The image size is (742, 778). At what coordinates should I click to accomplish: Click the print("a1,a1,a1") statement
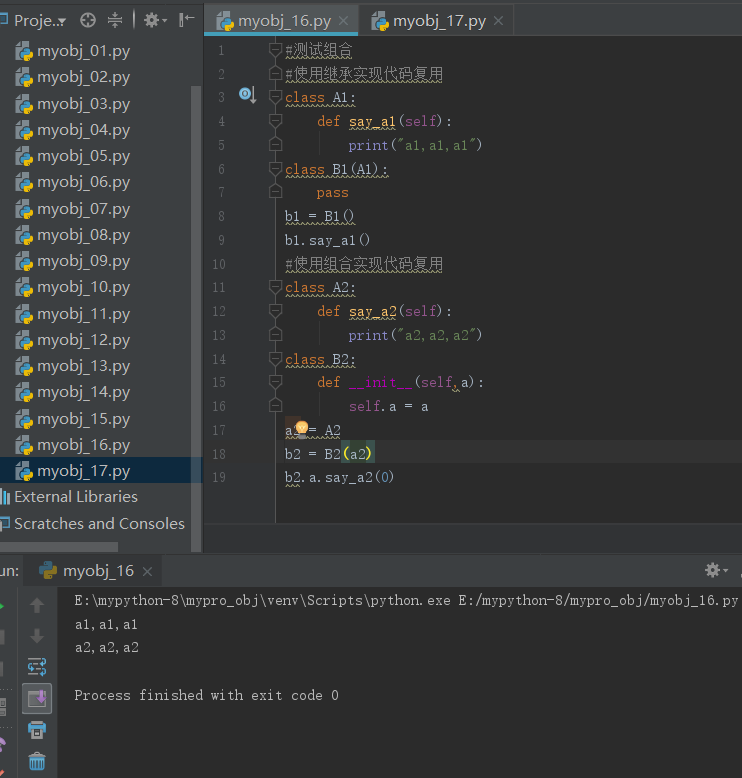click(415, 145)
